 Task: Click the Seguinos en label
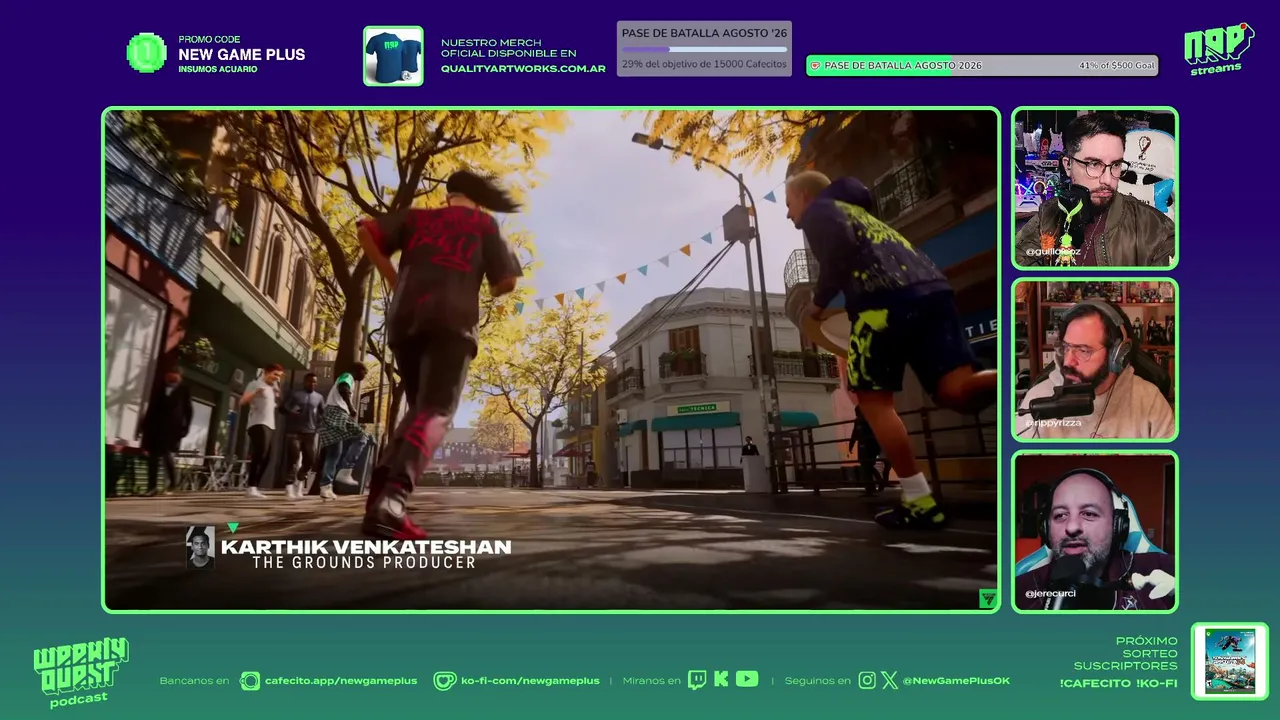click(x=818, y=681)
